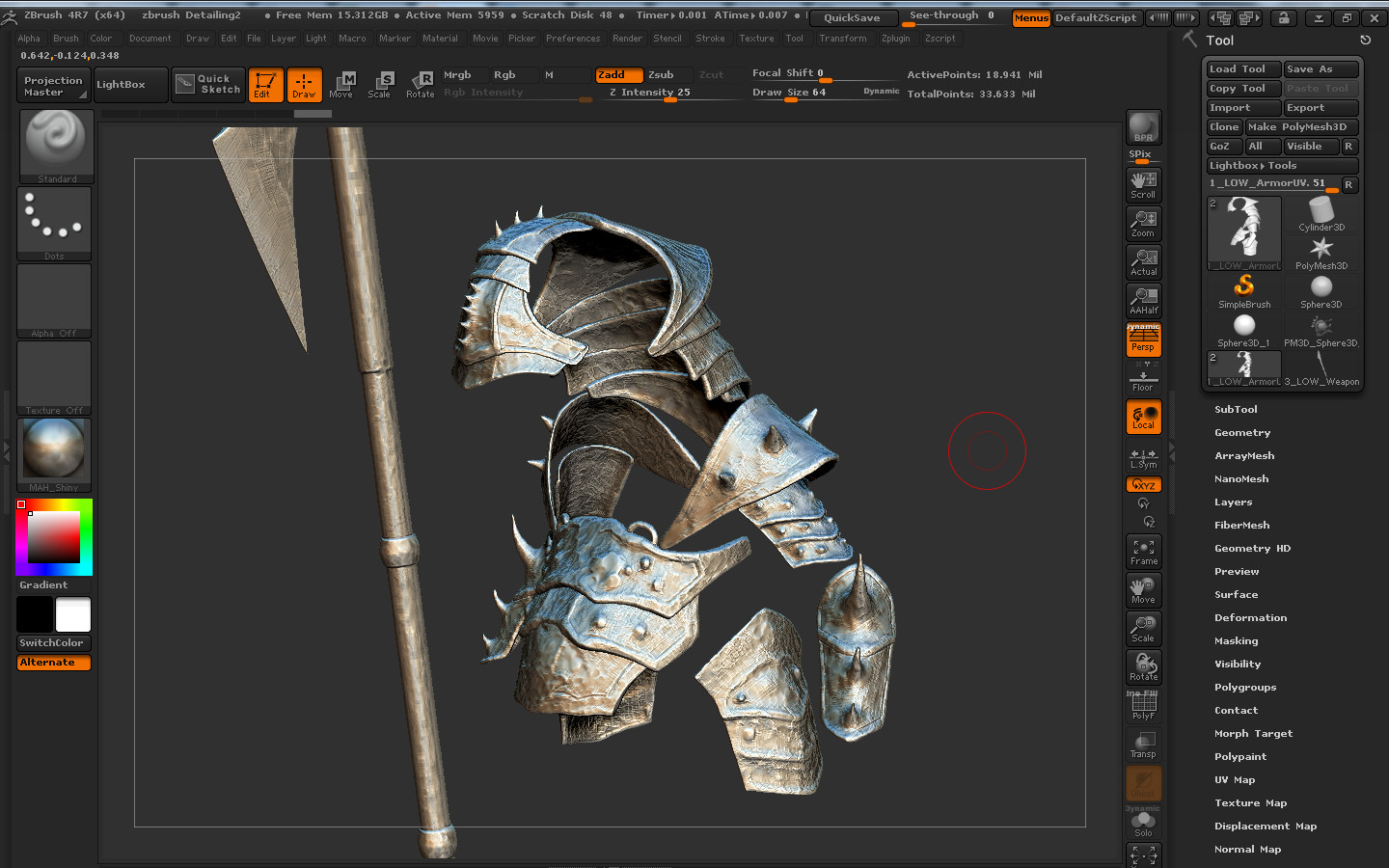
Task: Click the Load Tool button
Action: [1243, 69]
